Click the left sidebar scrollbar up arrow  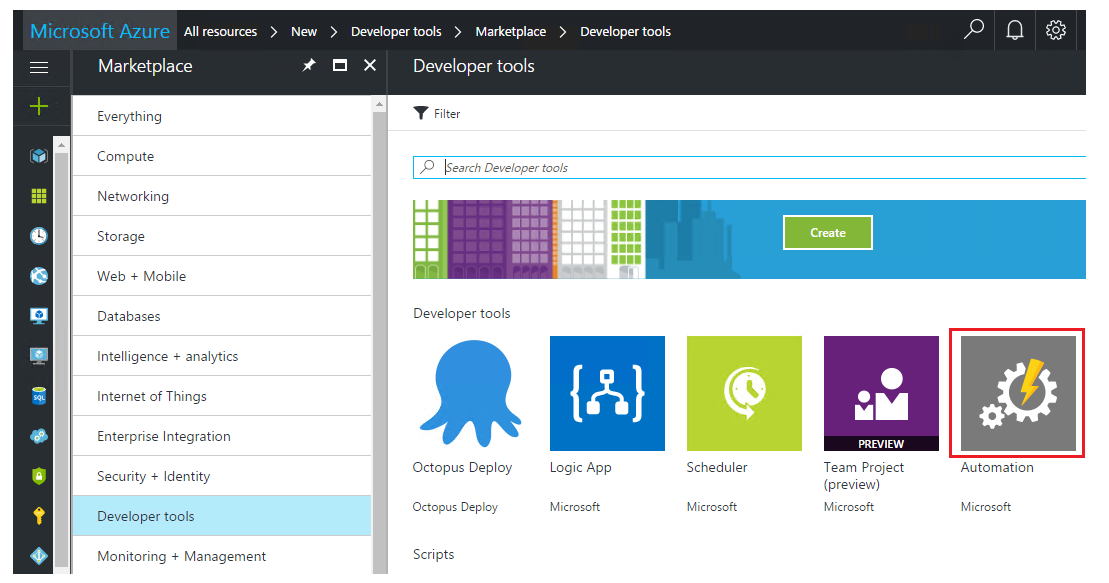point(62,145)
